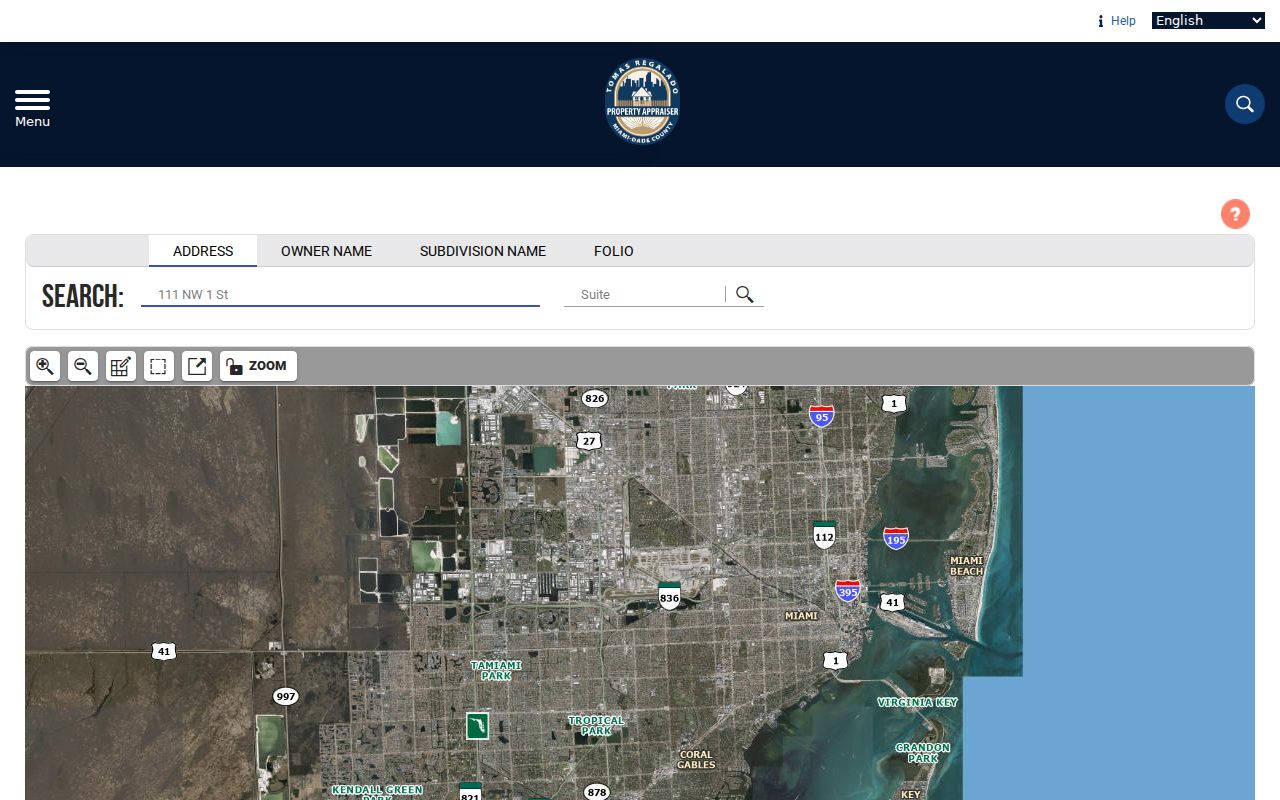Open the hamburger Menu
This screenshot has height=800, width=1280.
(32, 108)
